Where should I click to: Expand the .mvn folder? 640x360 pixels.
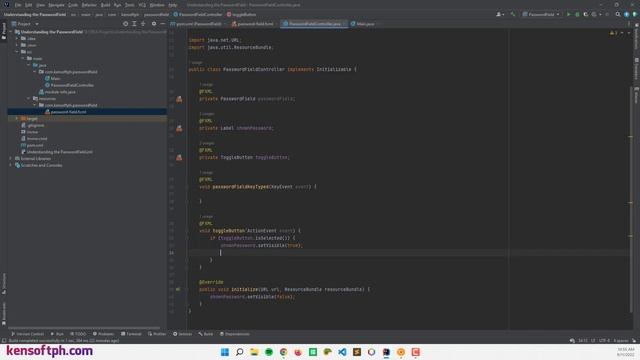pos(17,45)
